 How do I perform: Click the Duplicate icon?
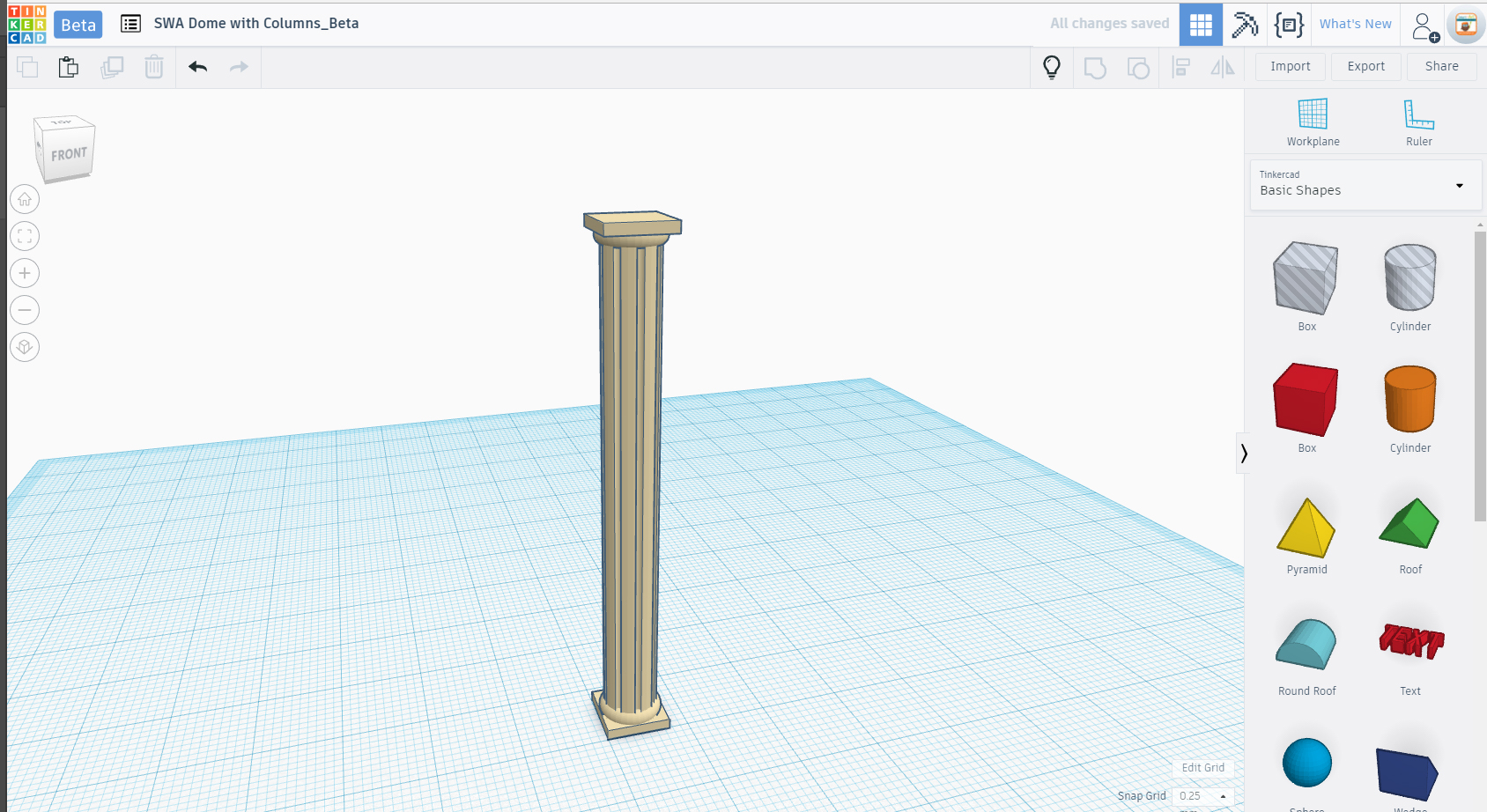pos(112,67)
